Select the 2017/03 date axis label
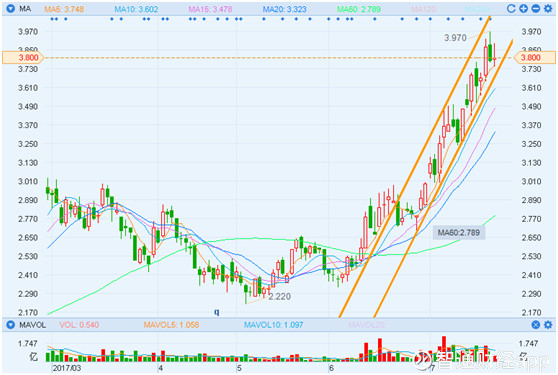 [x=67, y=368]
